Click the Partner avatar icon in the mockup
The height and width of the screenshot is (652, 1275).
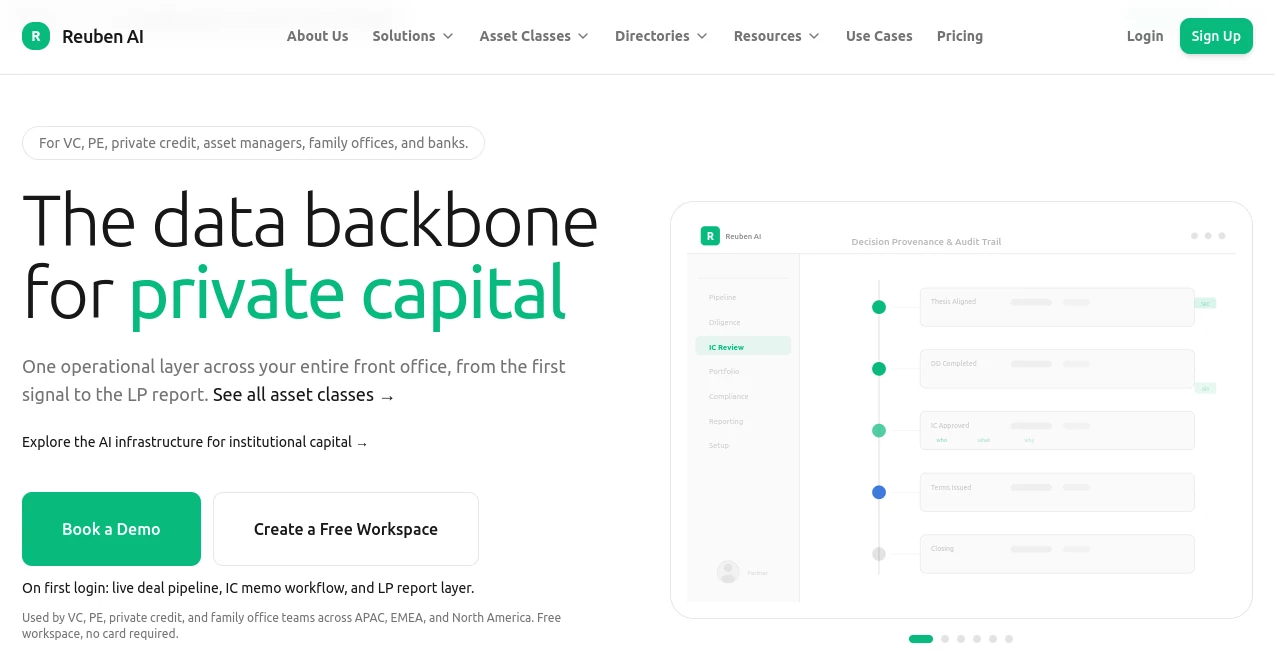coord(728,572)
